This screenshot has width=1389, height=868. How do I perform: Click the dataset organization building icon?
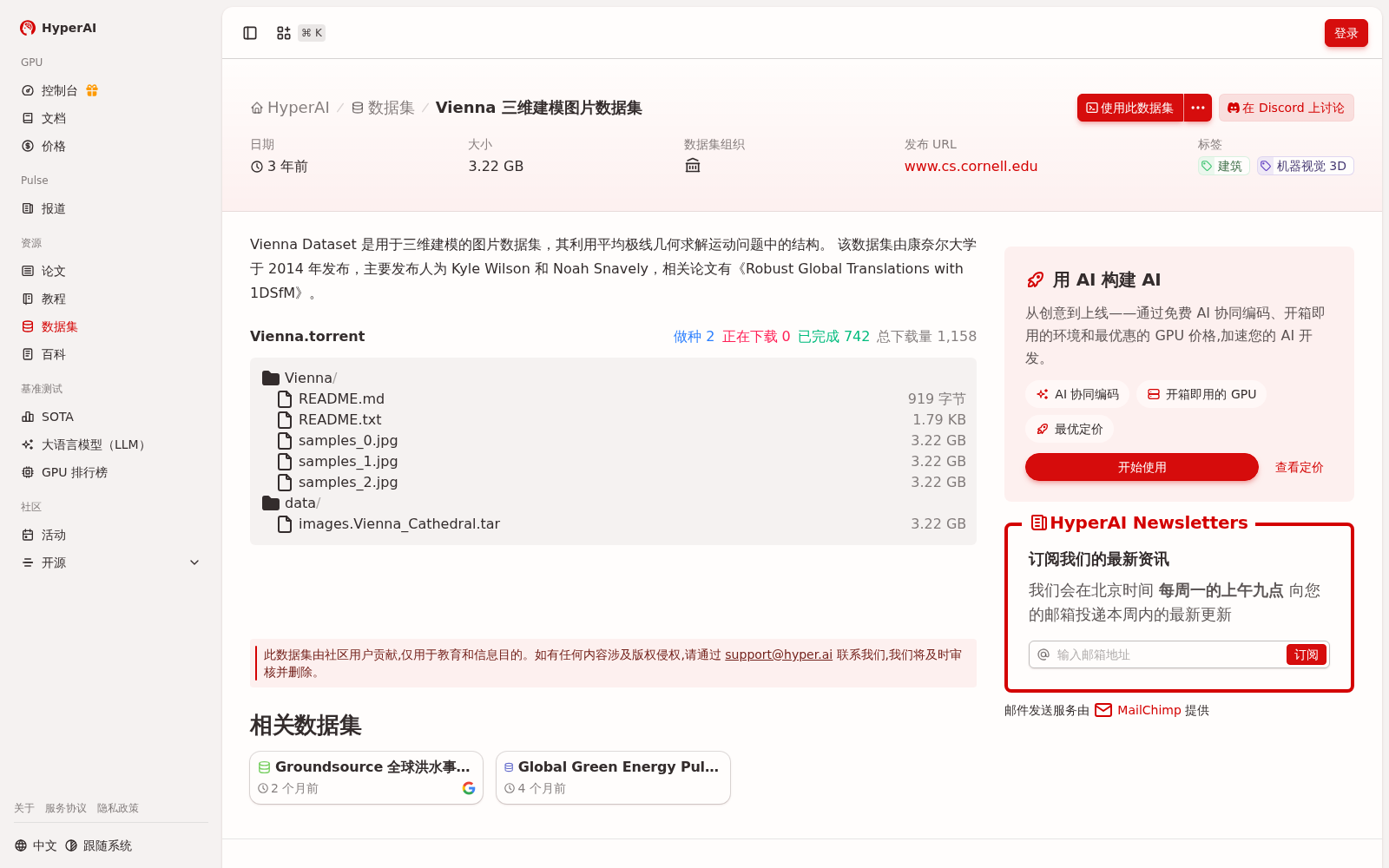pyautogui.click(x=693, y=166)
